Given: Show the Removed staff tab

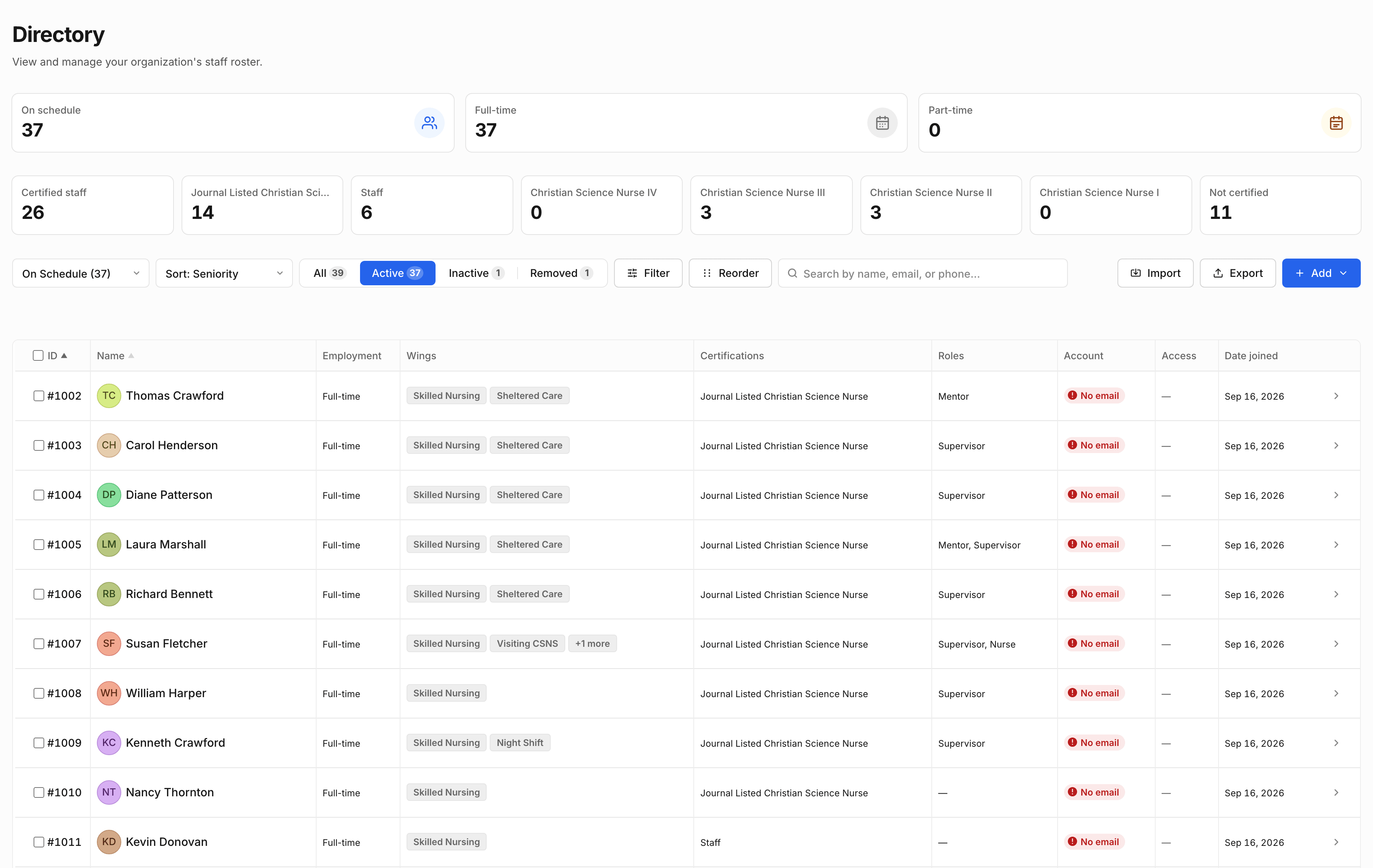Looking at the screenshot, I should tap(562, 273).
